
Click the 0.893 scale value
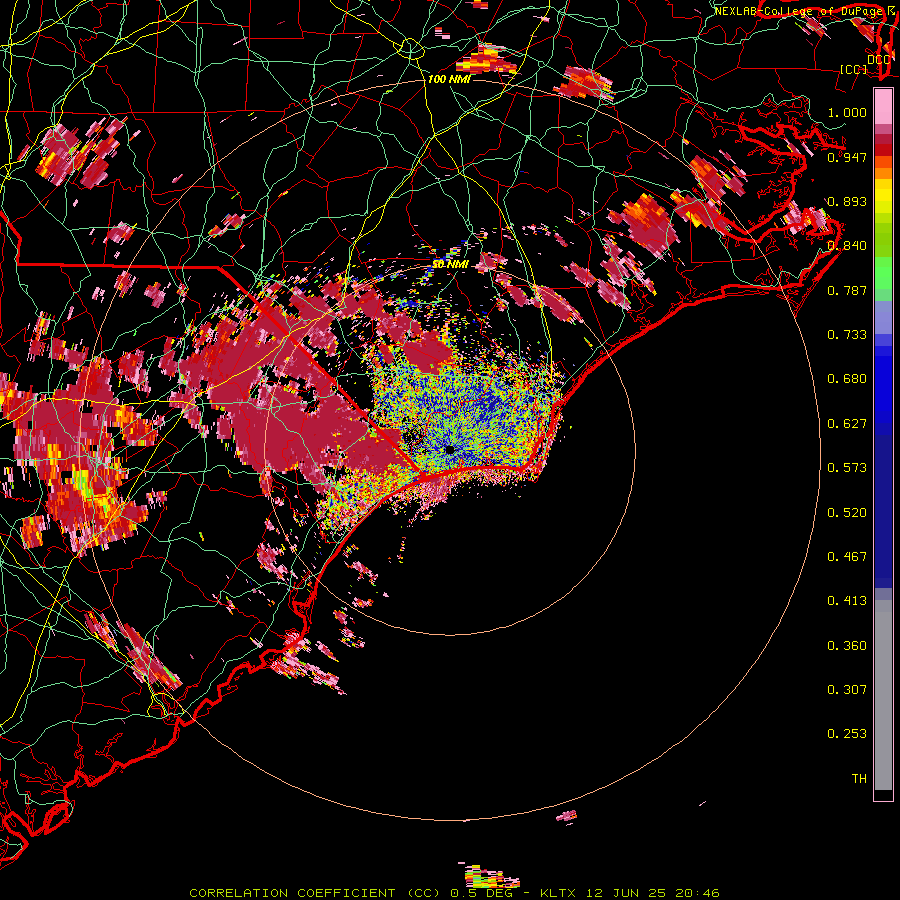pos(847,201)
